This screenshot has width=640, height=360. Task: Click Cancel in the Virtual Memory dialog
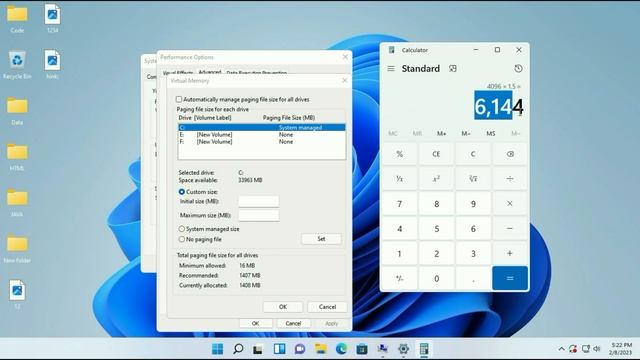(x=327, y=307)
